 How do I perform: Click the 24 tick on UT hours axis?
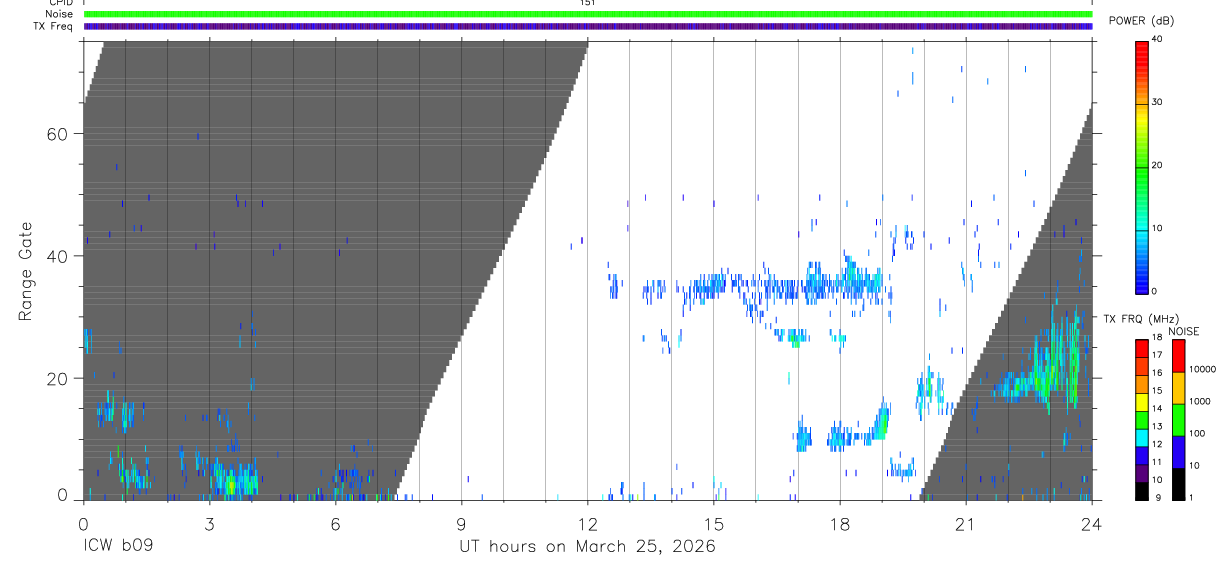1091,523
